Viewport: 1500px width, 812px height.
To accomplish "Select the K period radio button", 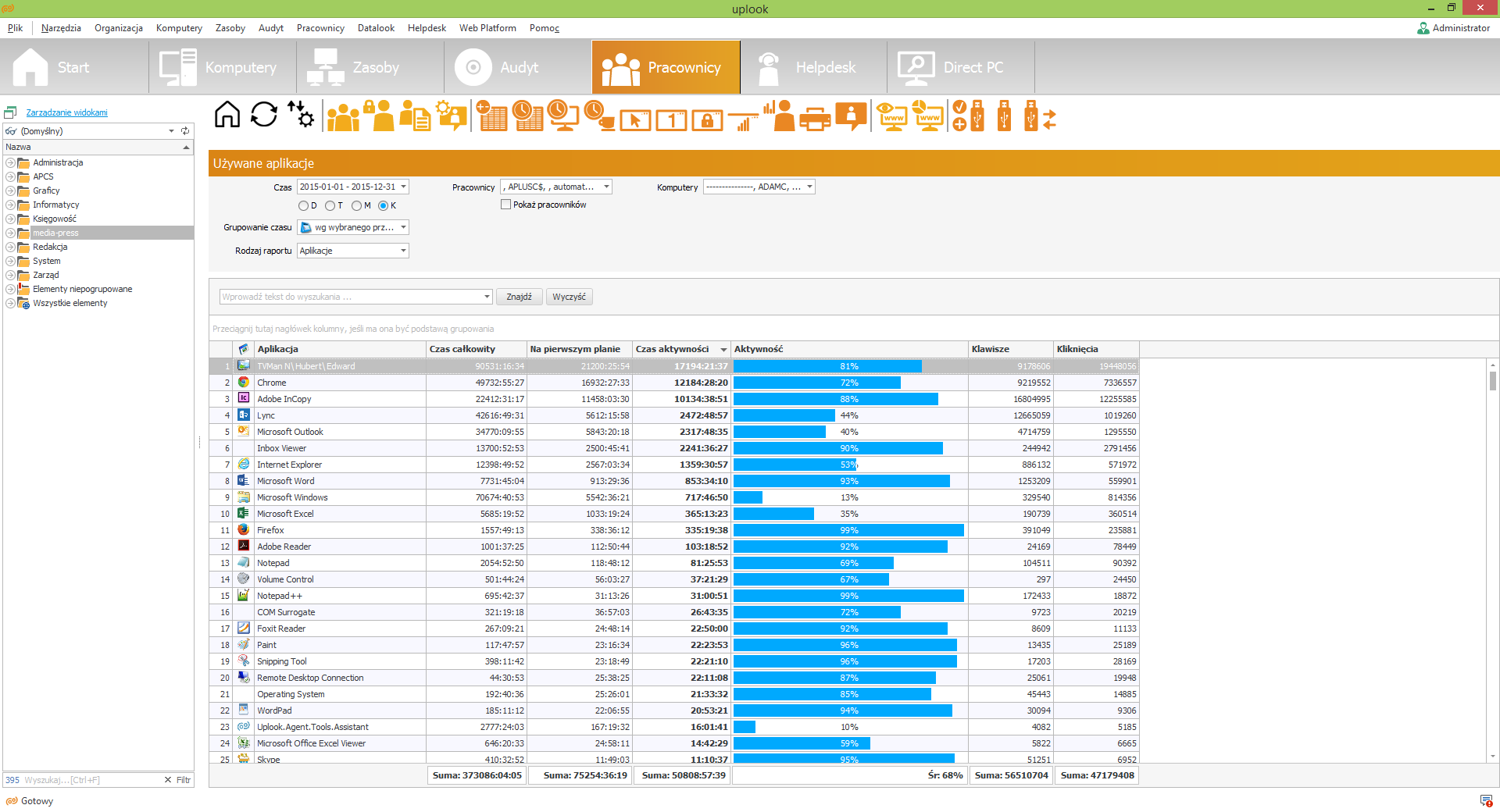I will click(x=383, y=205).
